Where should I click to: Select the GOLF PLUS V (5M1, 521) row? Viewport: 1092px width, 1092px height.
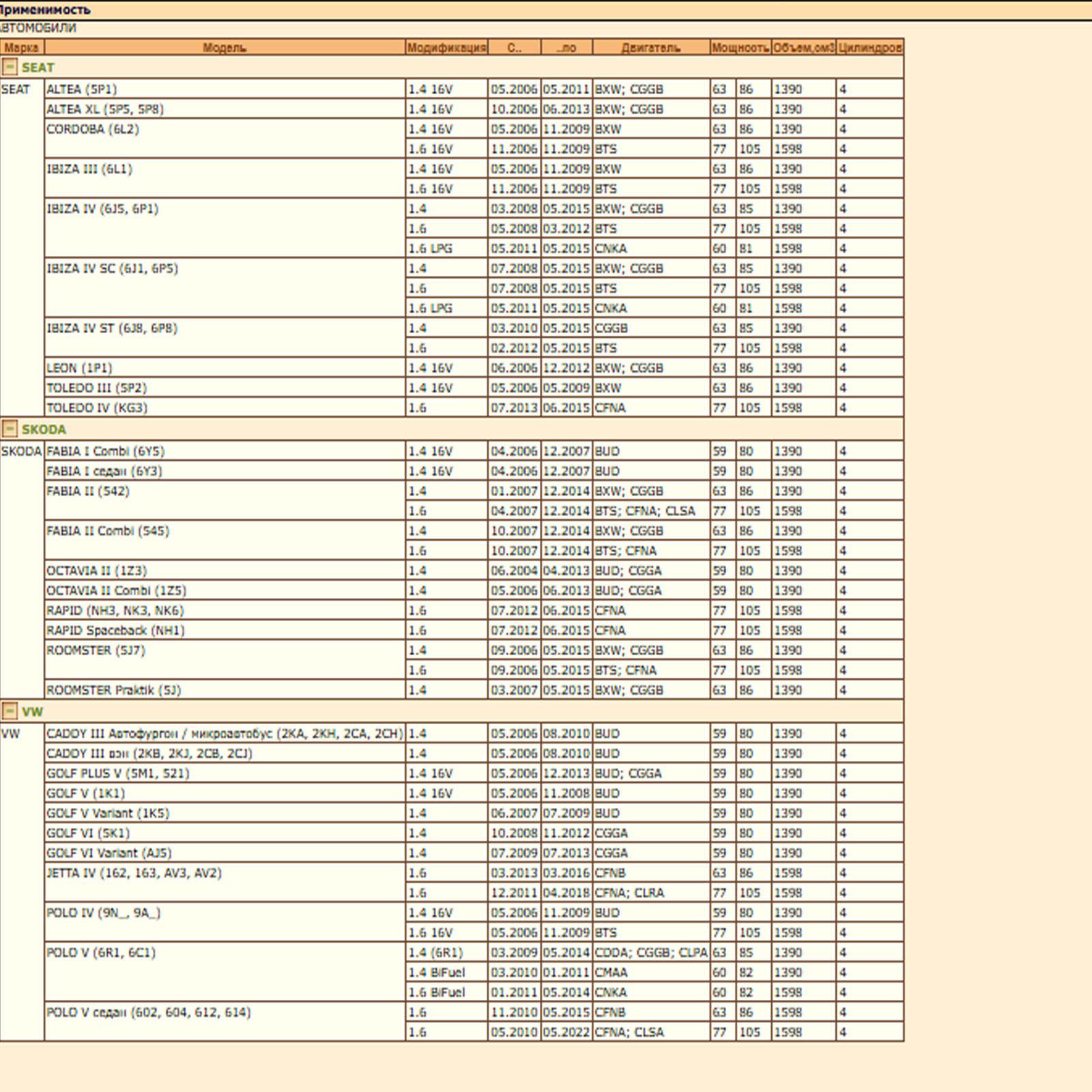click(117, 773)
